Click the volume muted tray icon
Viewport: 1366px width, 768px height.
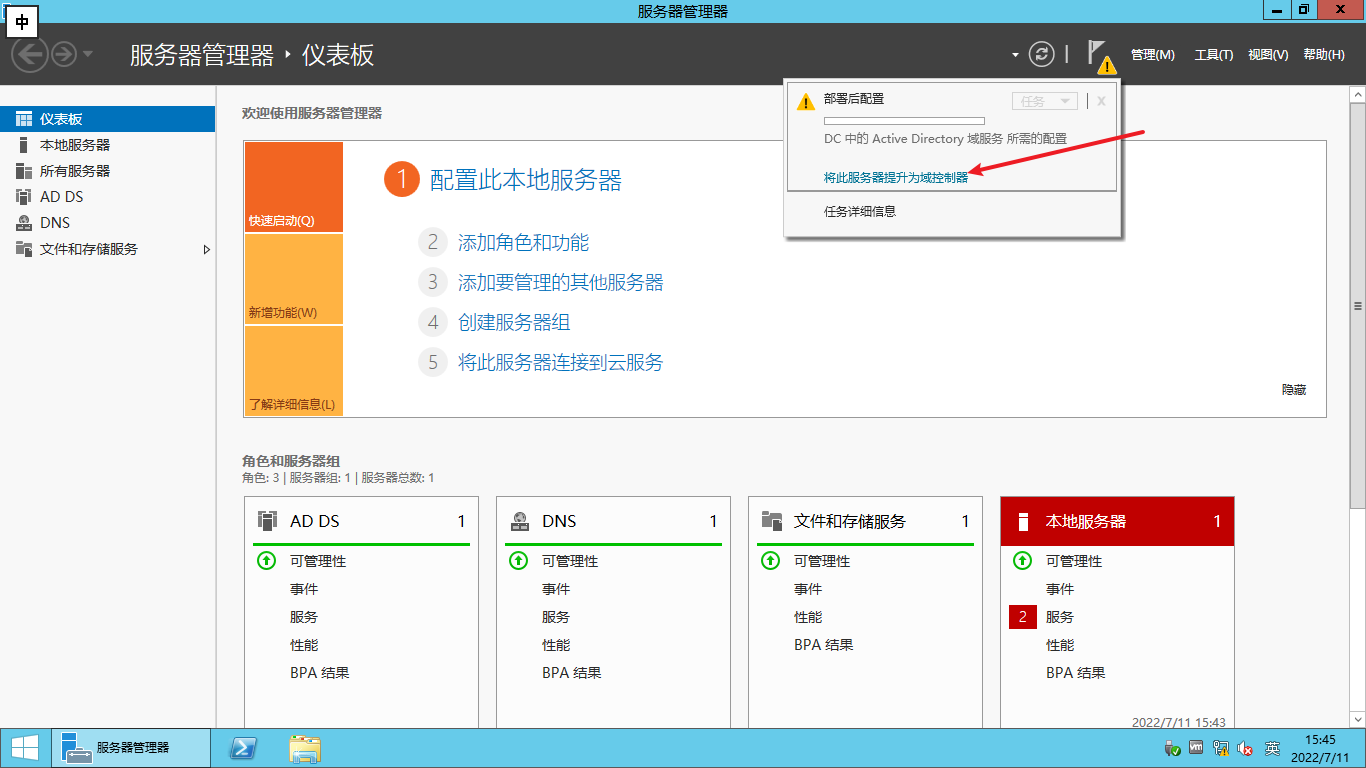1246,748
